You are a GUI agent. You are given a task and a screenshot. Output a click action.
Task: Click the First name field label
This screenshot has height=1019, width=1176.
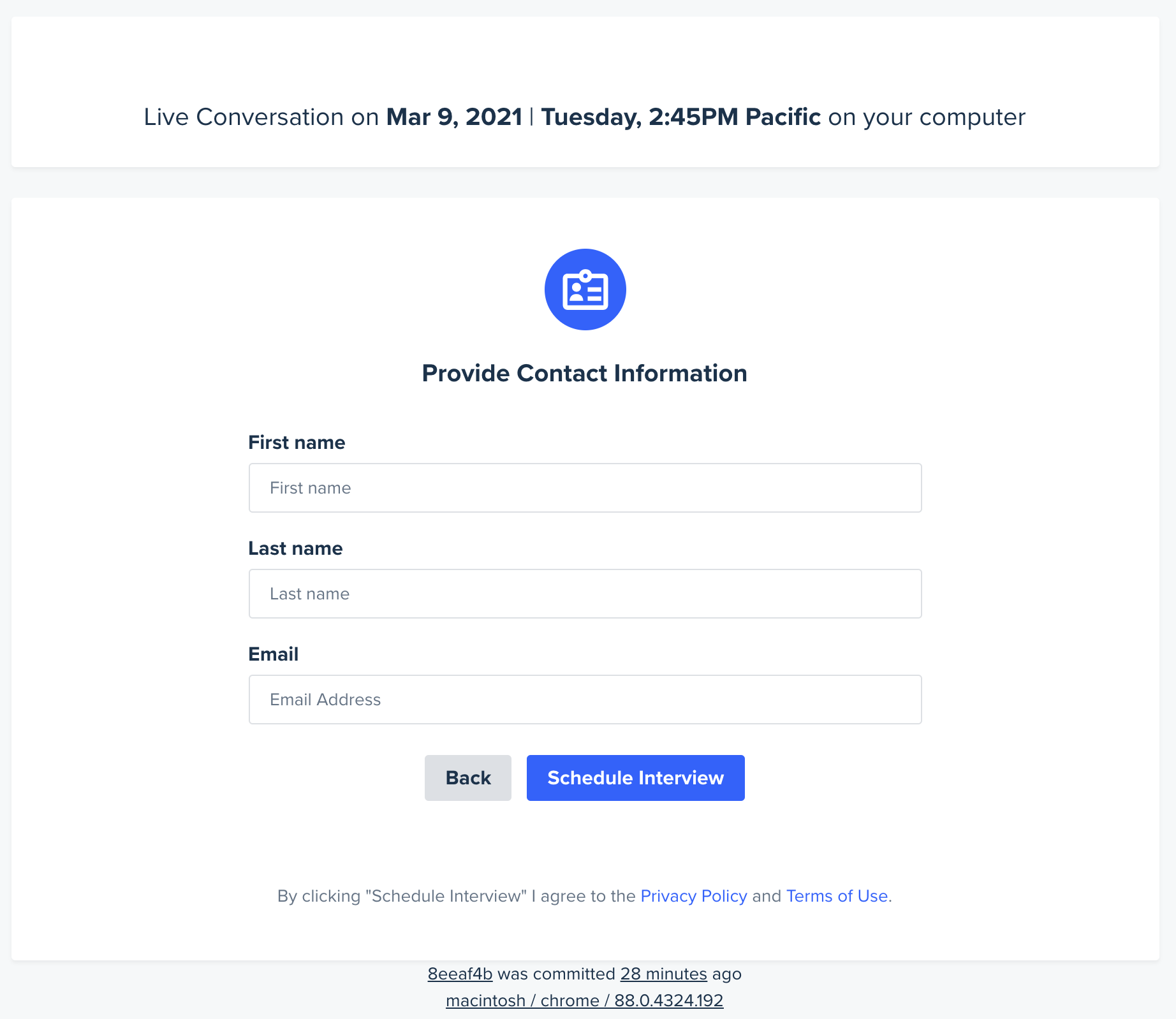pyautogui.click(x=297, y=443)
